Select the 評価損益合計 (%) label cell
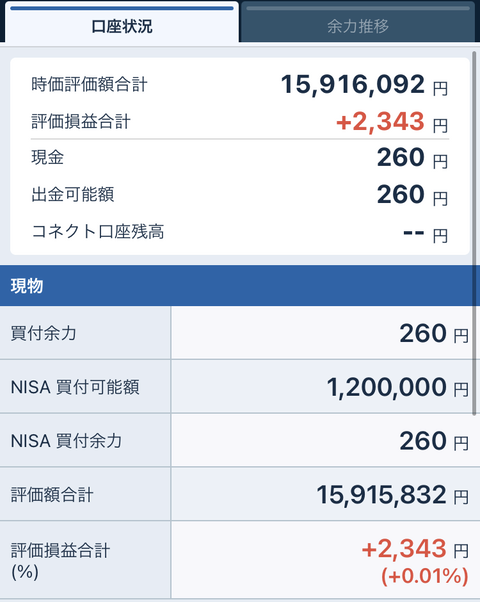Image resolution: width=480 pixels, height=602 pixels. [x=85, y=560]
